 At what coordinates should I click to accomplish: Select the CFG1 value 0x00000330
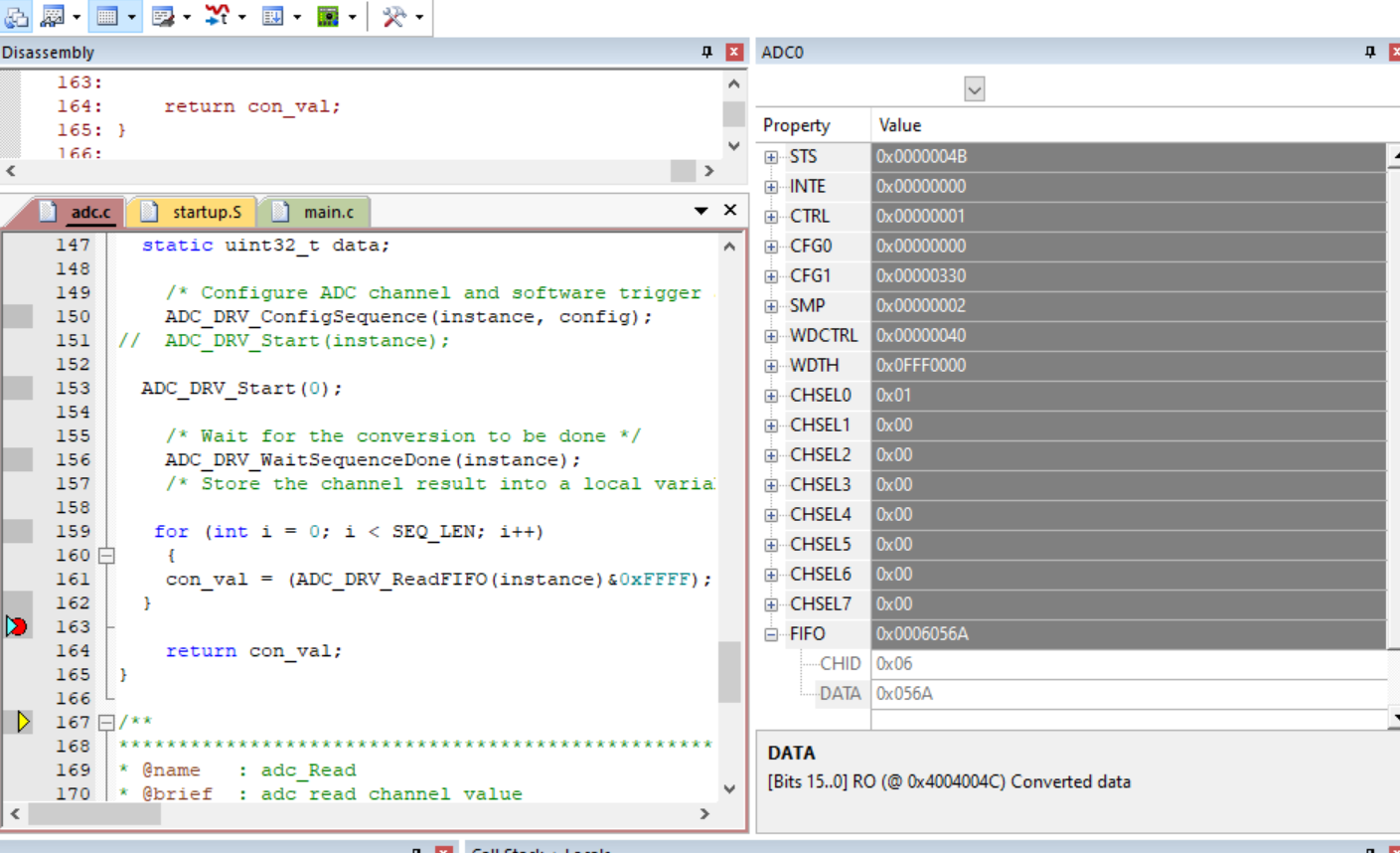click(1129, 276)
